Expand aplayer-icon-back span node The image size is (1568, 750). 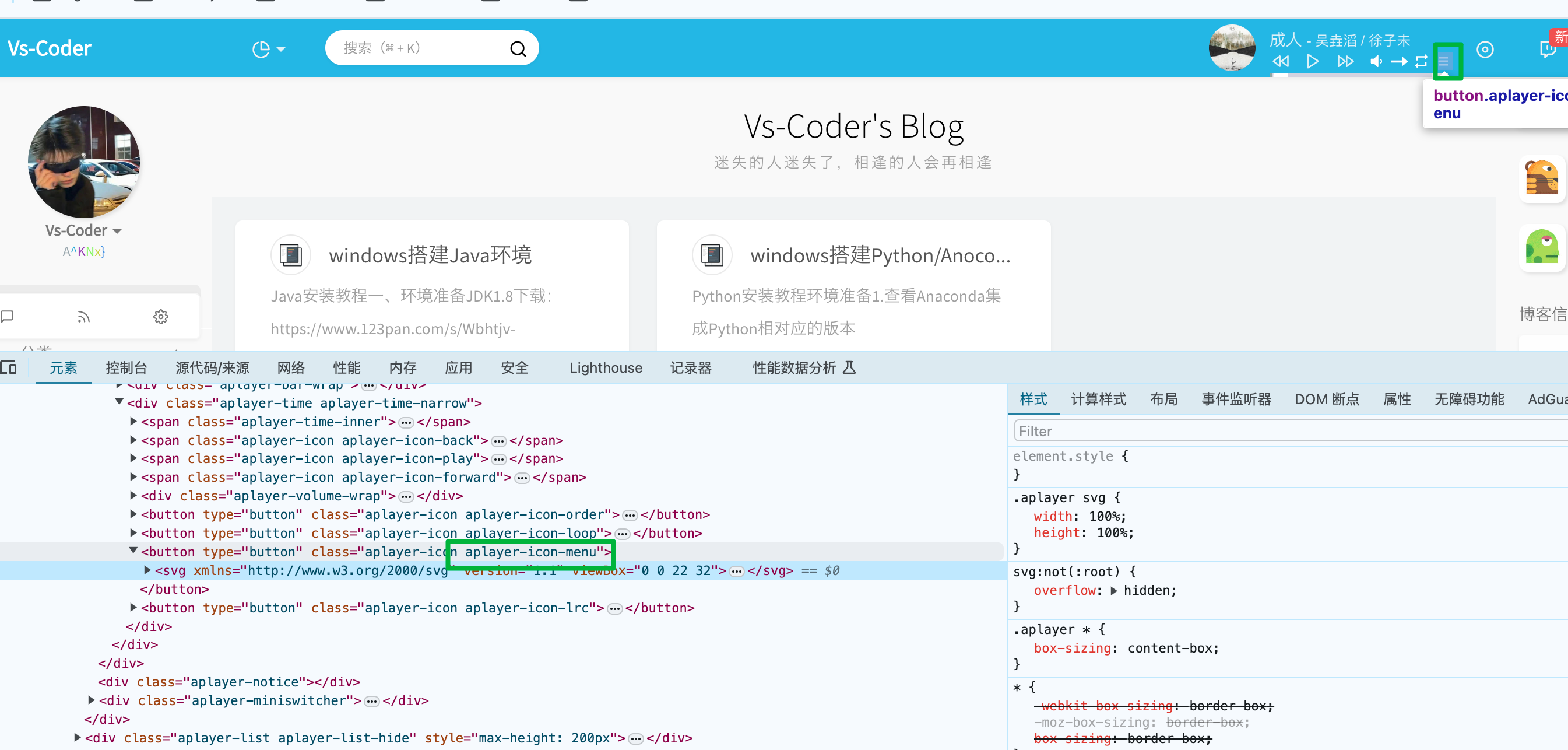coord(133,440)
